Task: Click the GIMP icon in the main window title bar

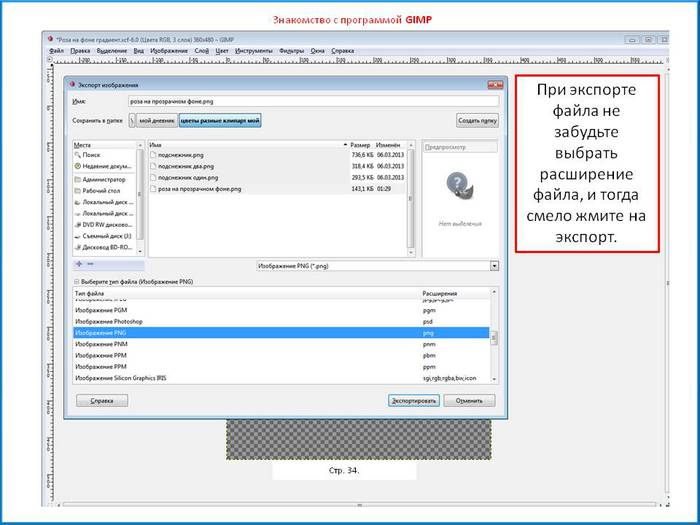Action: (x=50, y=39)
